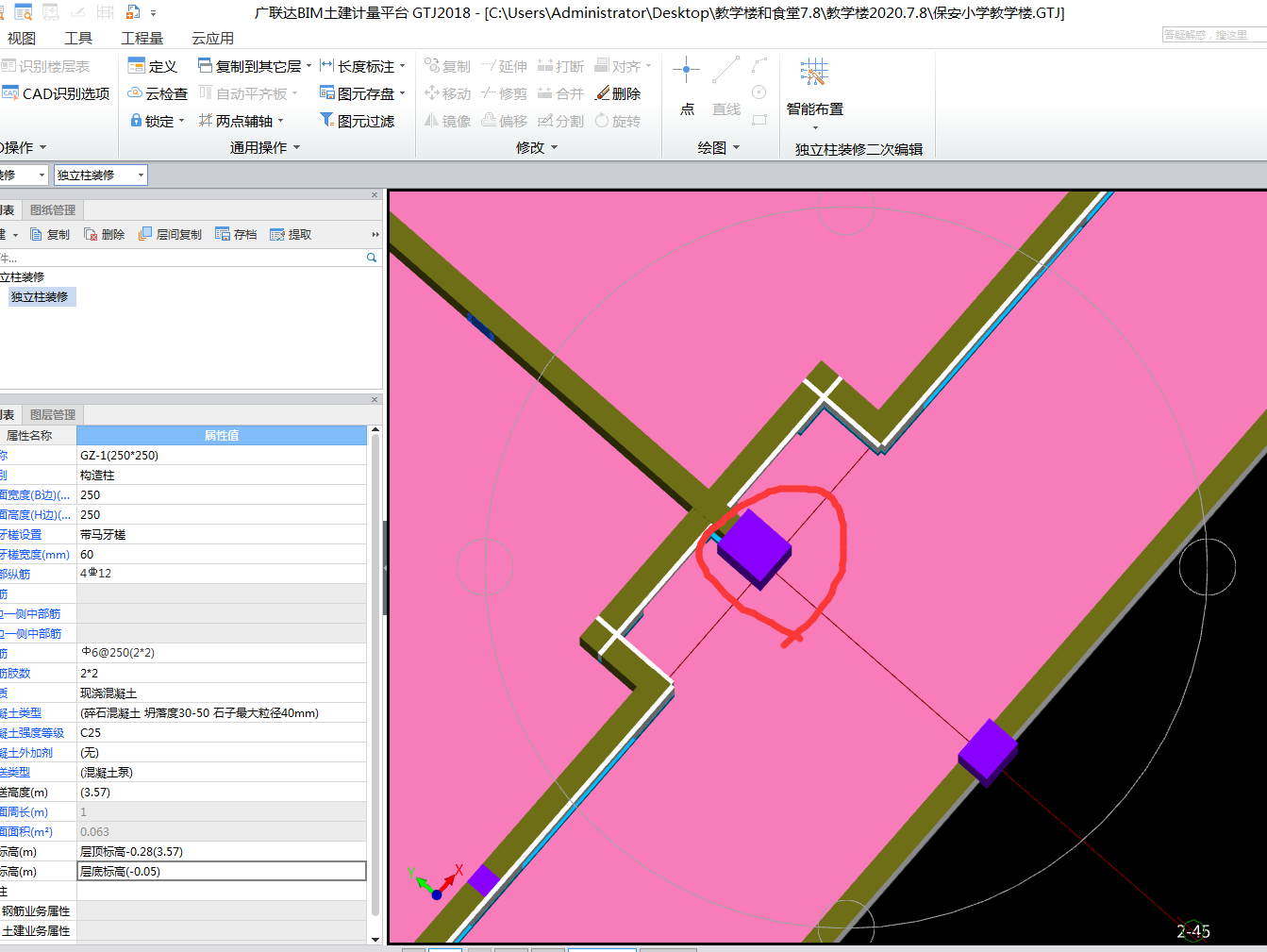Open the 智能布置 dropdown arrow
Screen dimensions: 1267x952
[815, 127]
